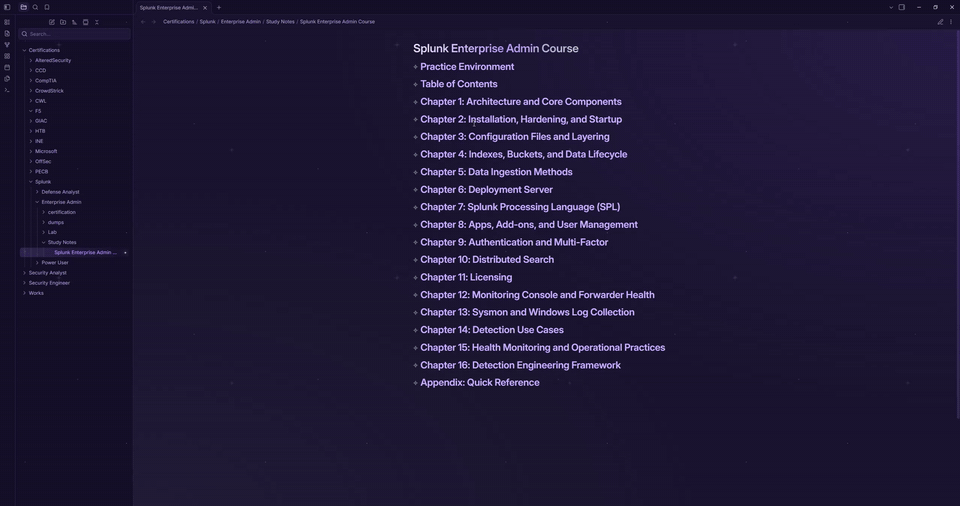The width and height of the screenshot is (960, 506).
Task: Open the dumps folder
Action: tap(56, 222)
